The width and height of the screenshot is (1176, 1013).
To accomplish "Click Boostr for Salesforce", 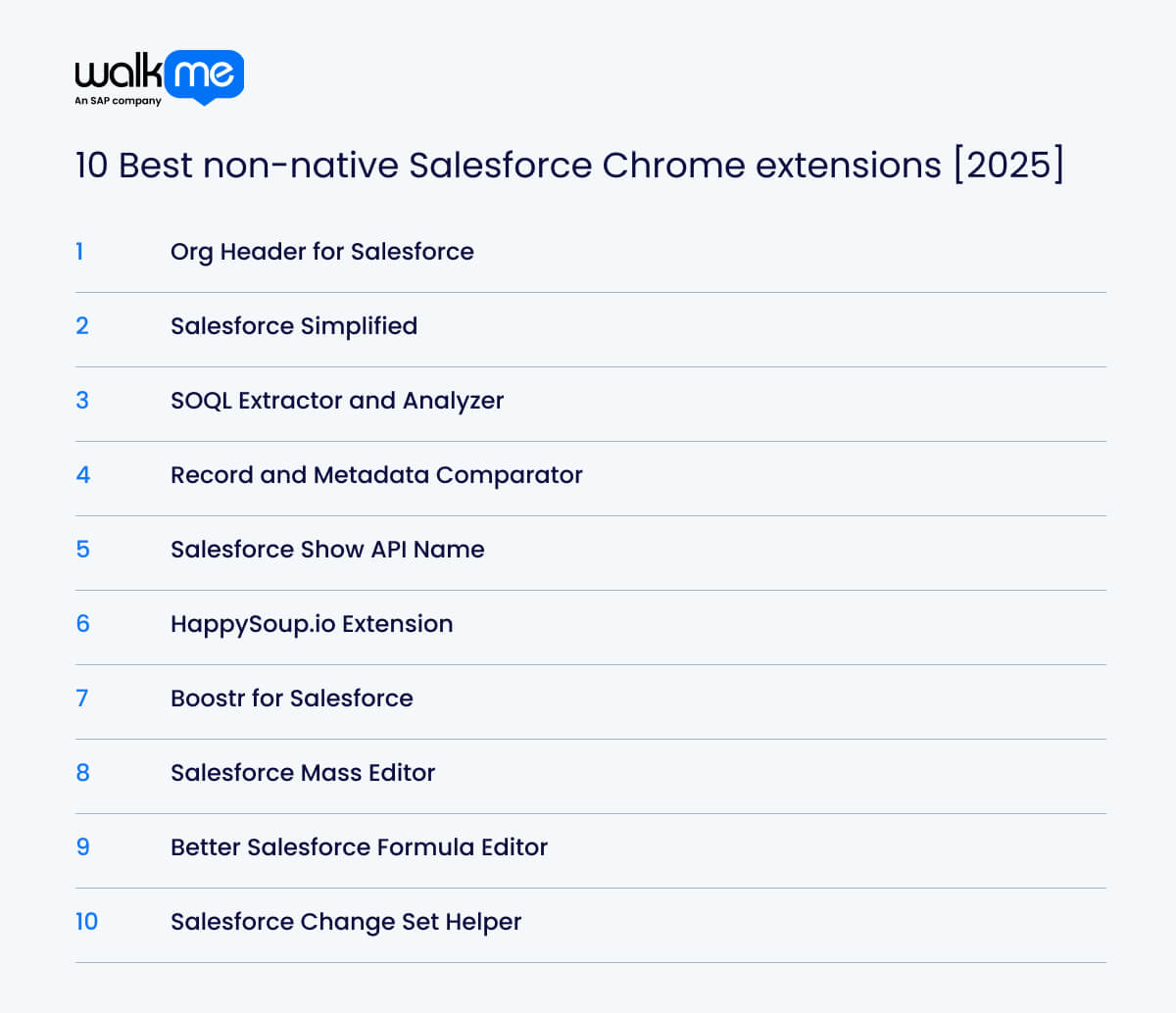I will click(x=292, y=699).
